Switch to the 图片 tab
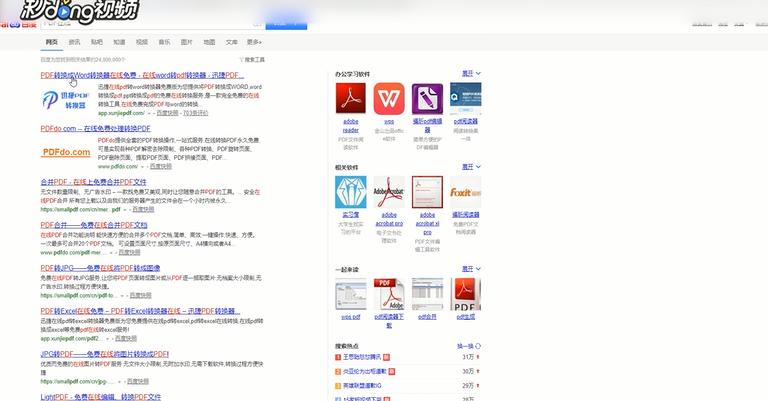 187,42
